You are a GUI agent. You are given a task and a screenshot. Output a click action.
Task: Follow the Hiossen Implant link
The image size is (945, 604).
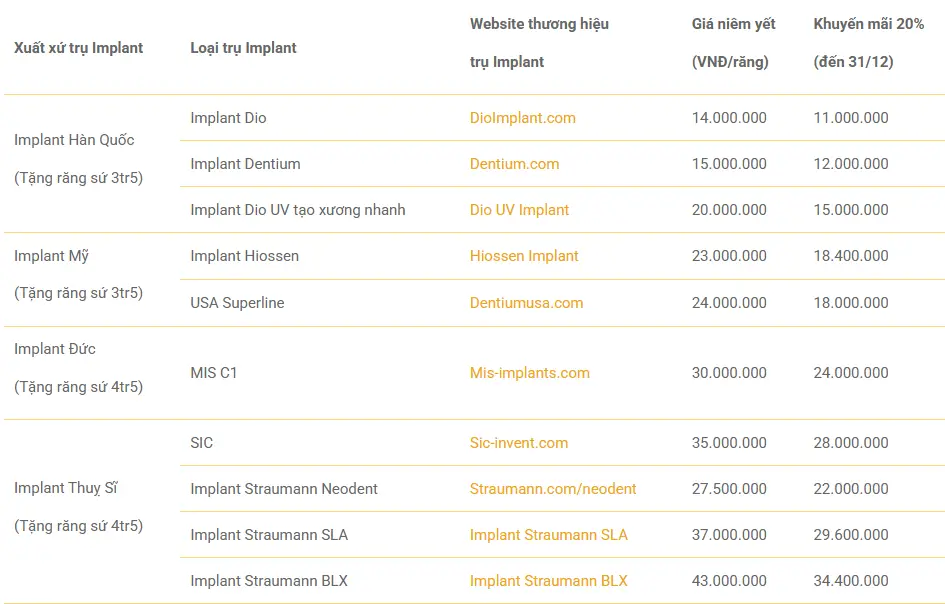tap(524, 256)
